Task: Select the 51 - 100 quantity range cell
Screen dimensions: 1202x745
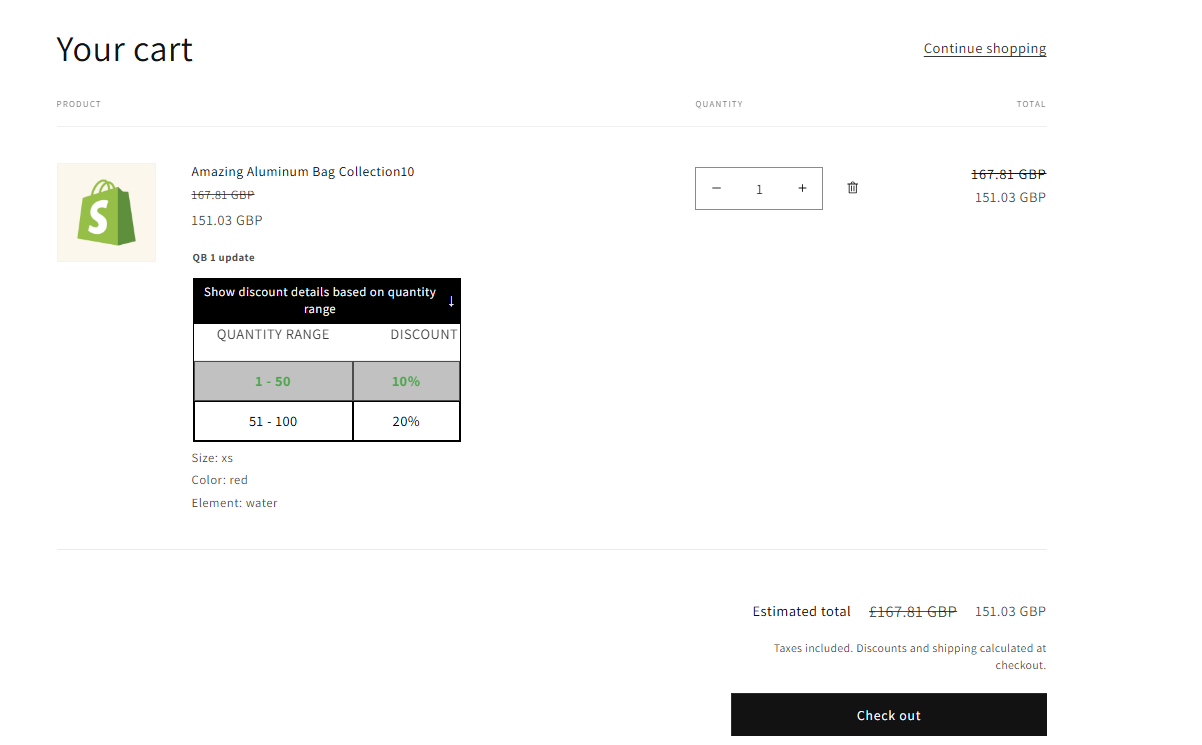Action: pyautogui.click(x=273, y=422)
